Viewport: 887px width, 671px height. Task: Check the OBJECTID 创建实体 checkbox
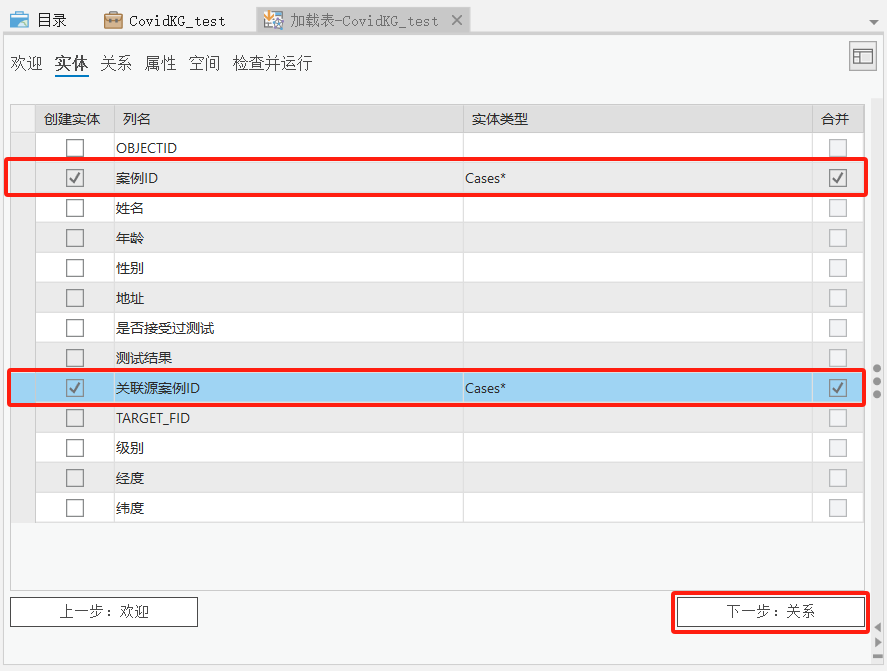[x=74, y=148]
